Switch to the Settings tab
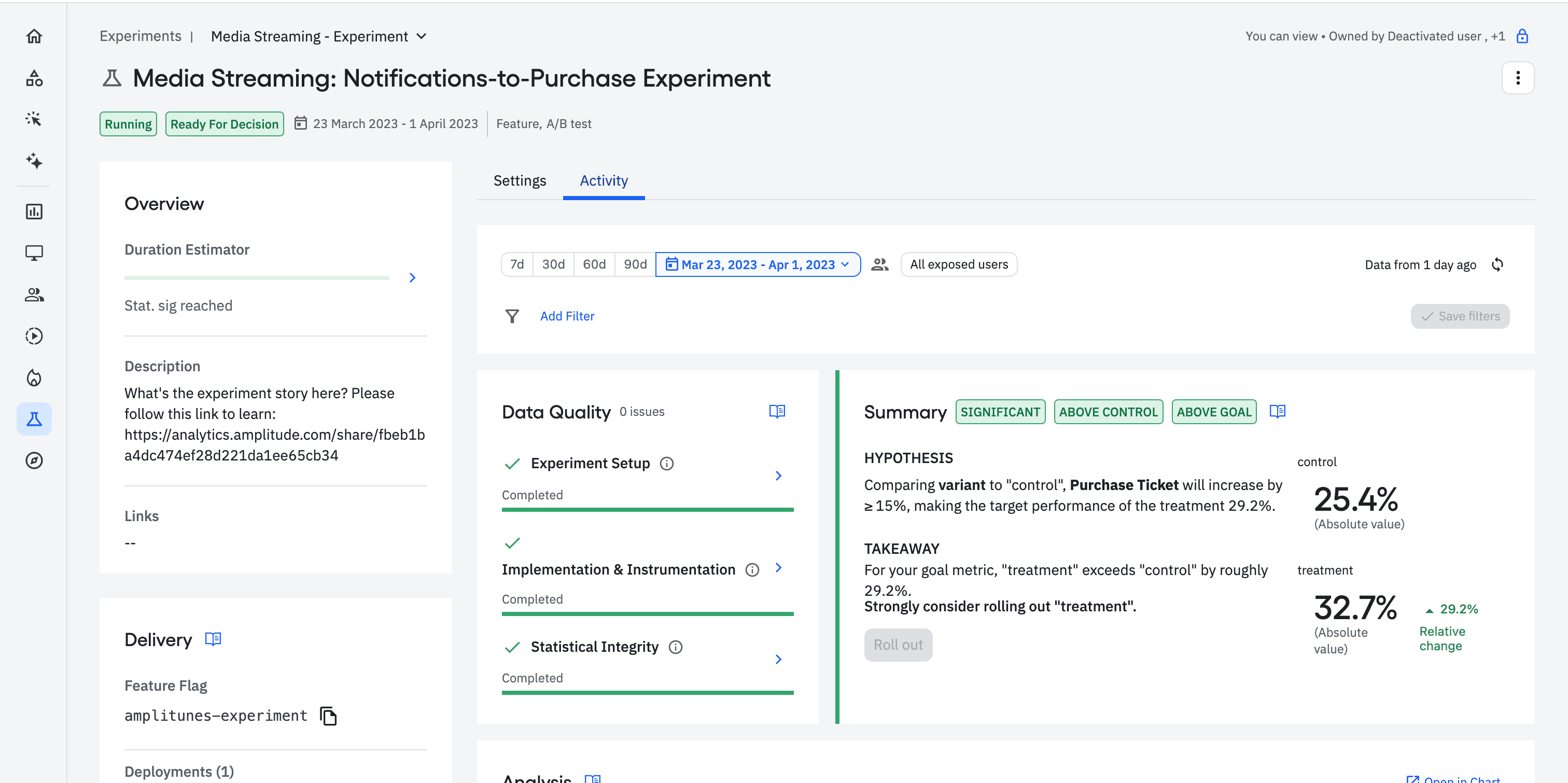1568x783 pixels. 519,180
